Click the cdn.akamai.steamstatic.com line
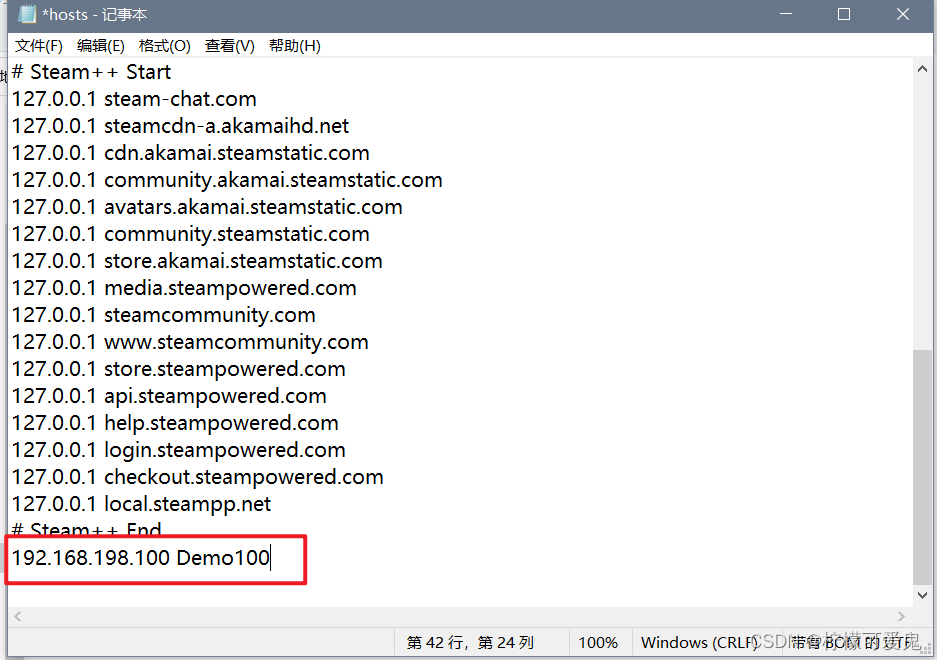 coord(191,153)
